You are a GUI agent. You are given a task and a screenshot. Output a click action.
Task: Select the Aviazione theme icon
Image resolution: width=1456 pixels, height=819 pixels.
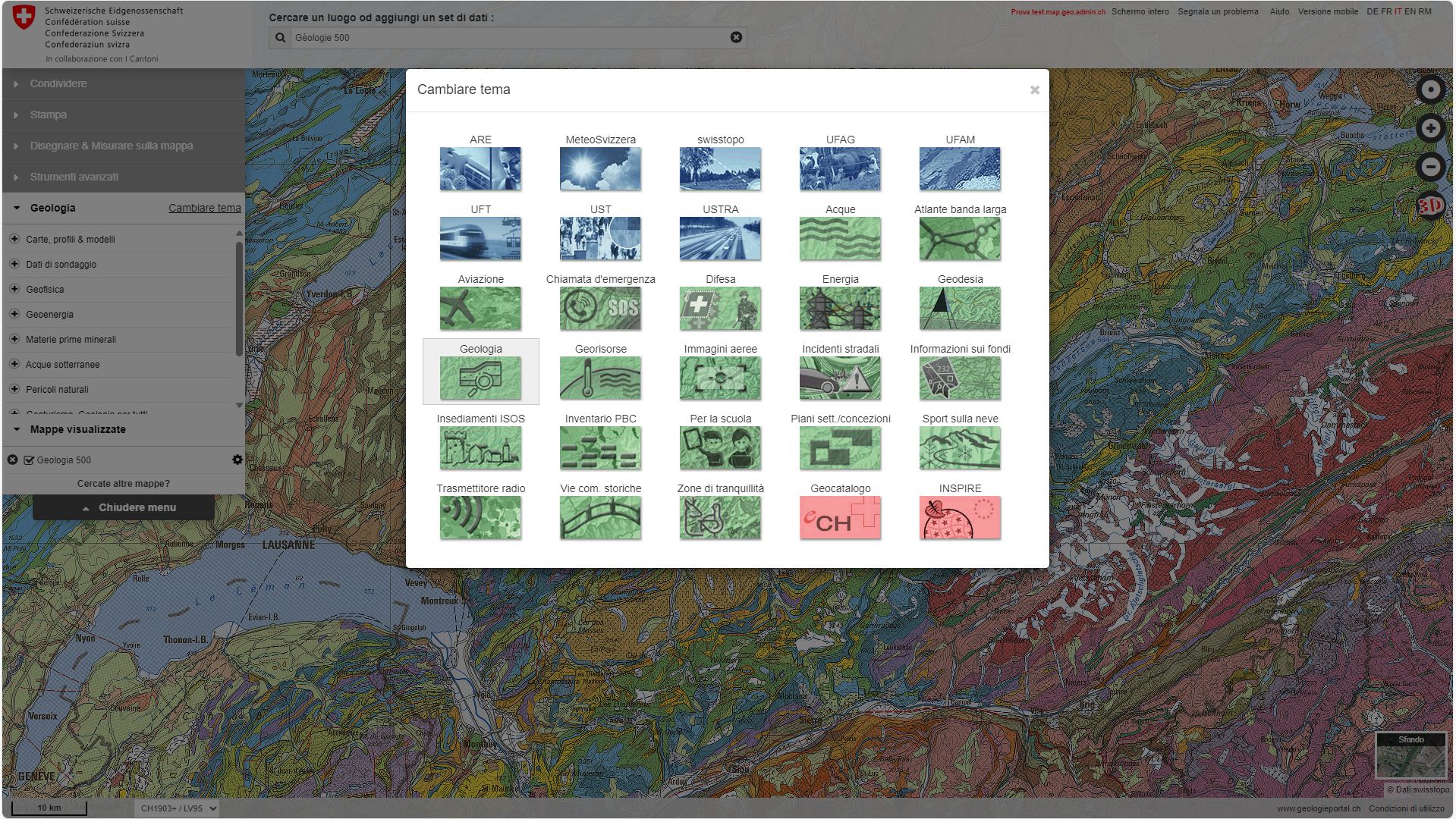480,308
